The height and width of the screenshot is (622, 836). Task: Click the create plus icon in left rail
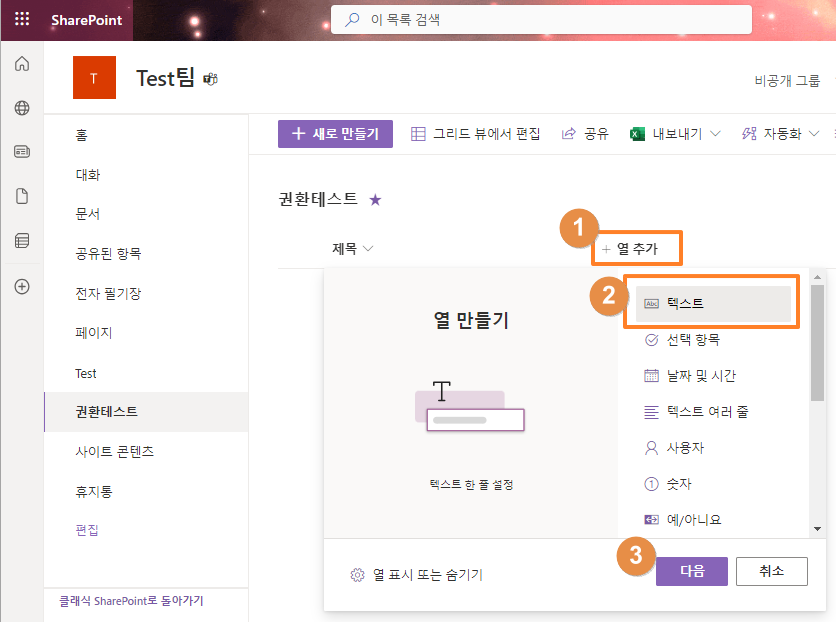coord(22,287)
